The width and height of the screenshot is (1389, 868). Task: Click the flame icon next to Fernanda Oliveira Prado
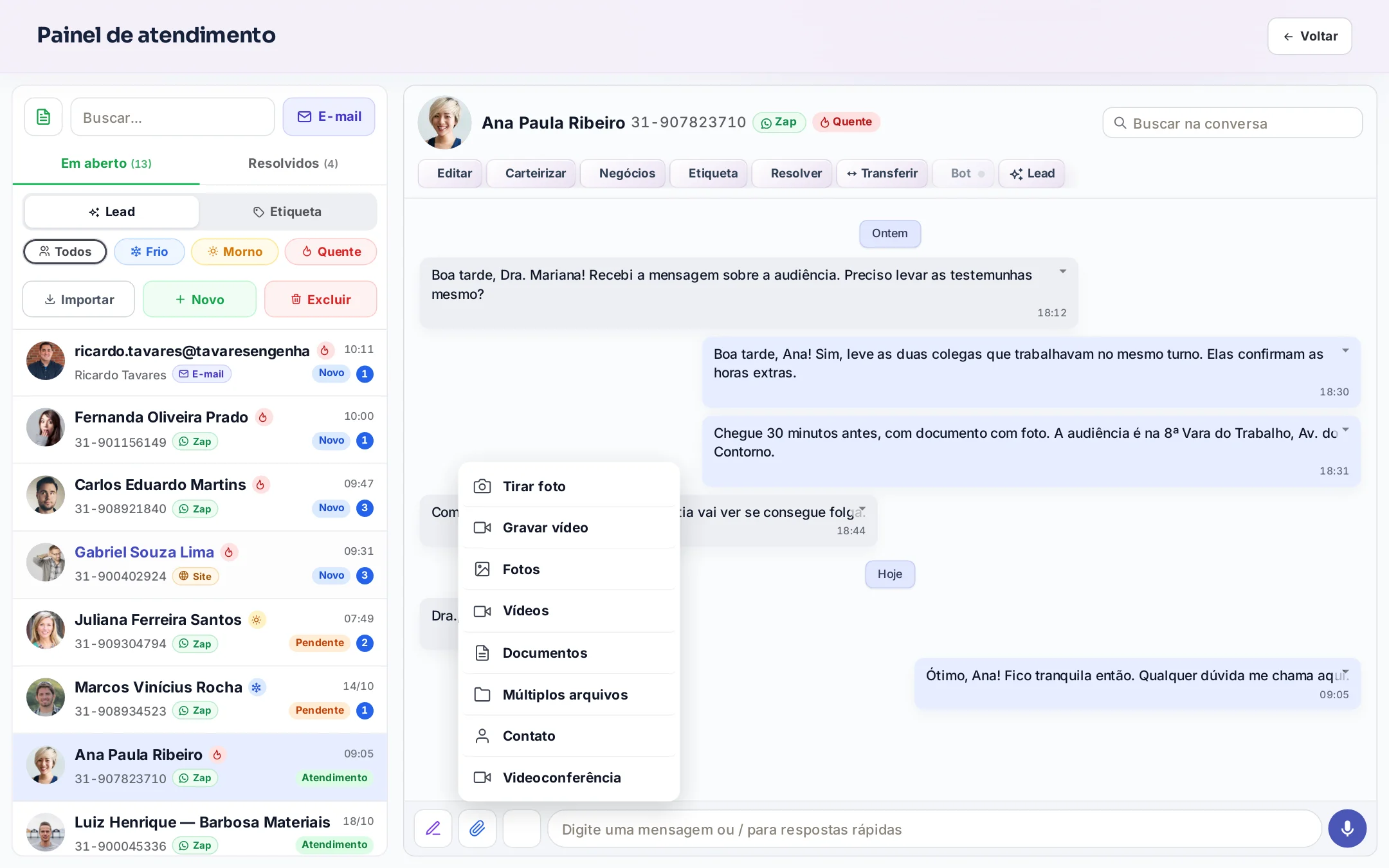click(263, 417)
